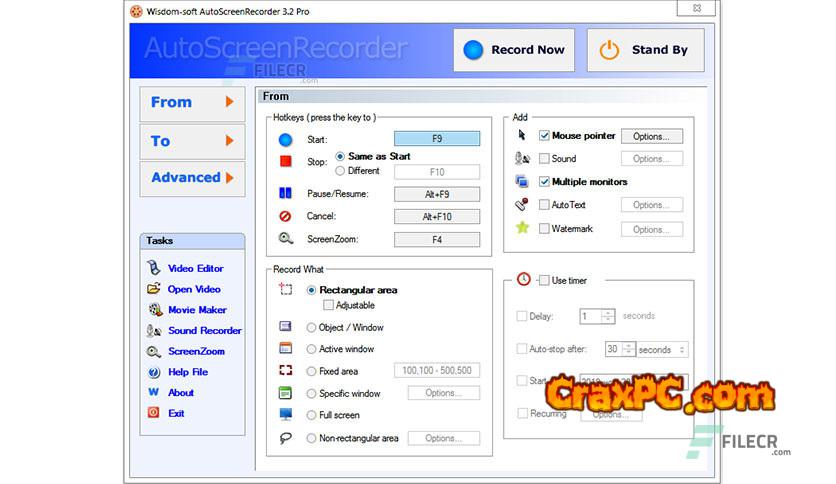Open the Advanced section tab

point(192,178)
